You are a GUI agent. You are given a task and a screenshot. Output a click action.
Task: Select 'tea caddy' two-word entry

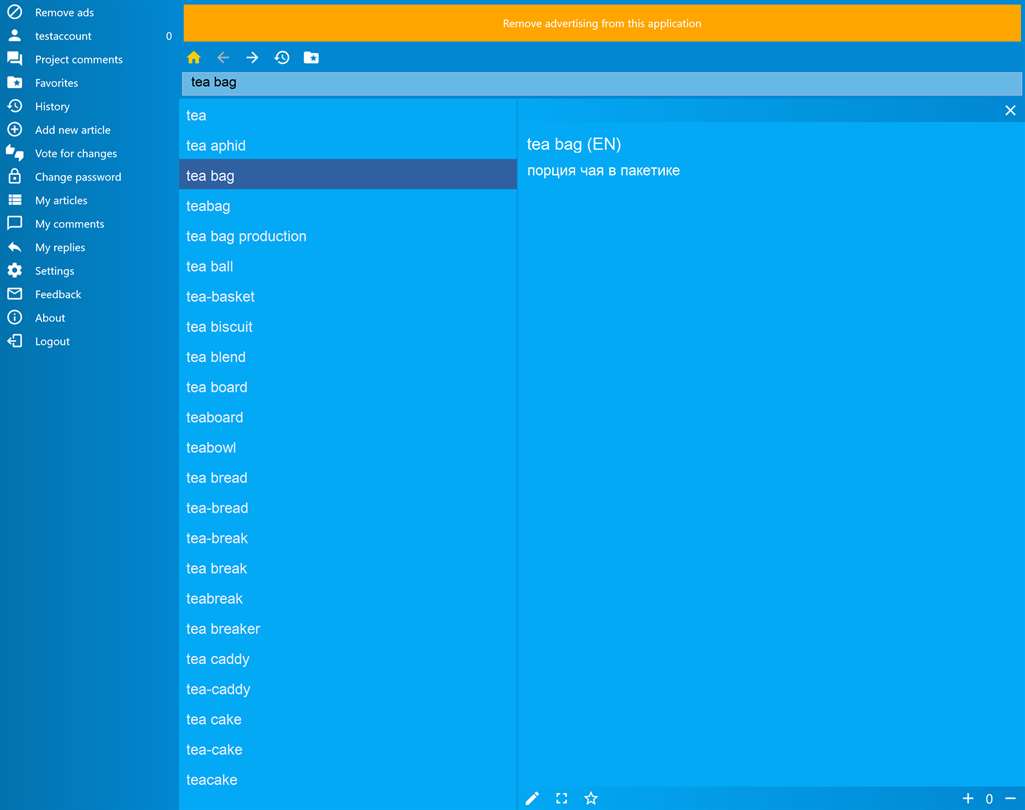point(348,659)
